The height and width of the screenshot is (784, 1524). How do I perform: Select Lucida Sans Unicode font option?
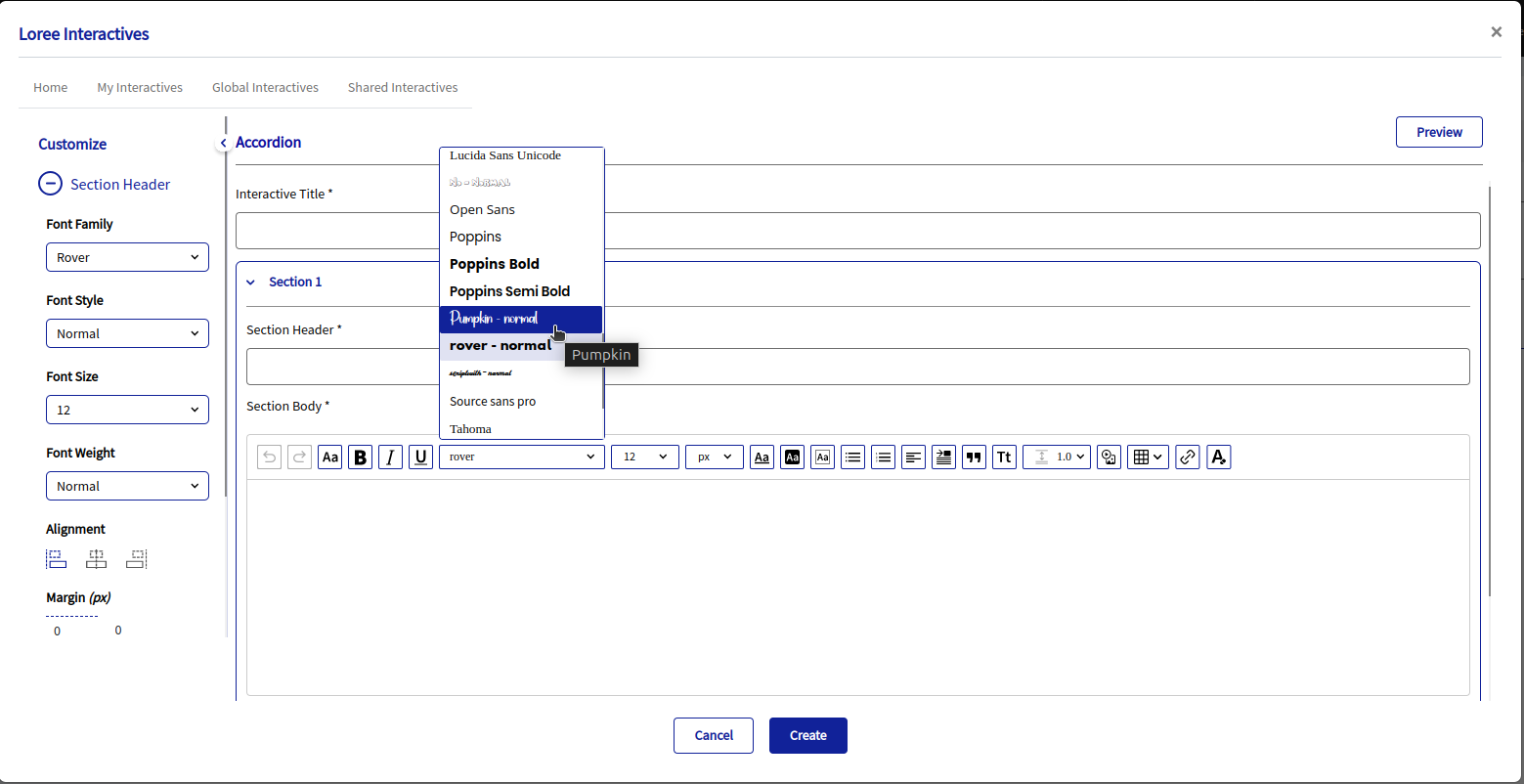[x=521, y=155]
